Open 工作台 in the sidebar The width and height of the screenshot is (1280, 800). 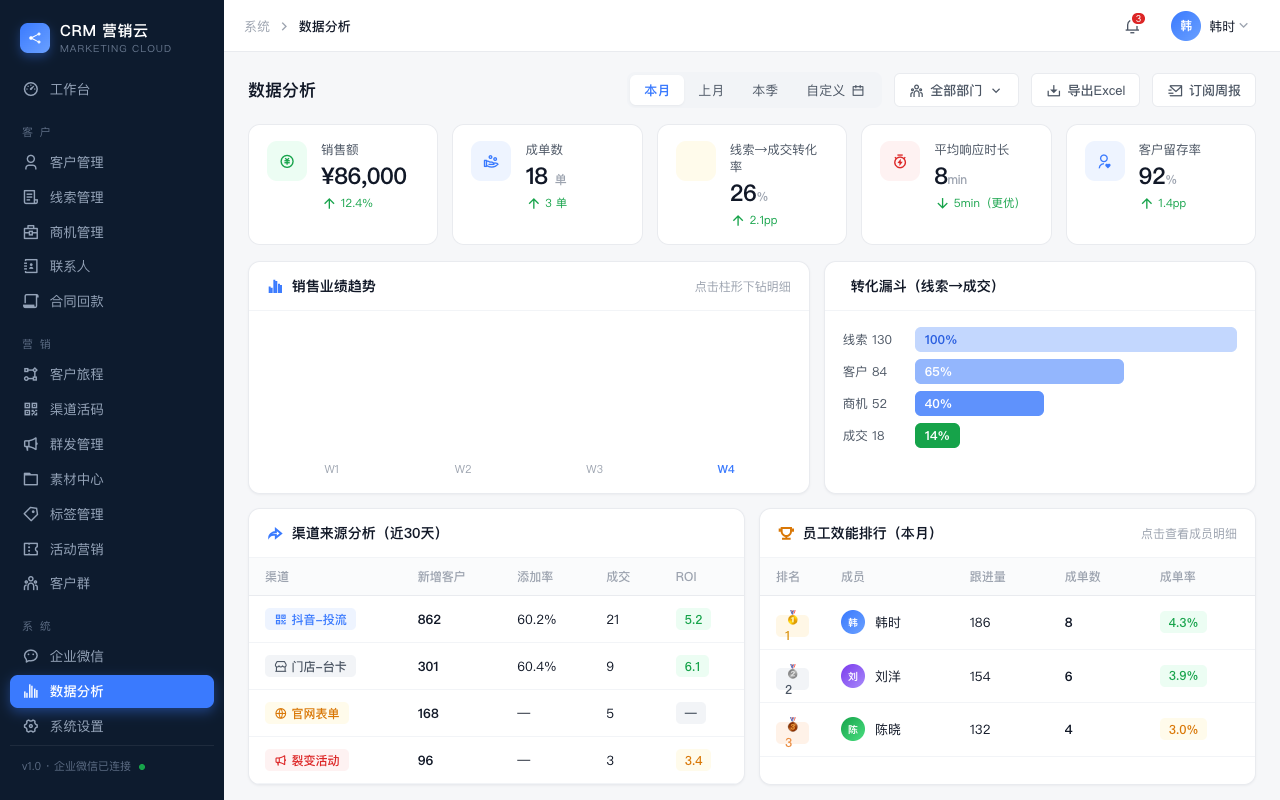[112, 89]
